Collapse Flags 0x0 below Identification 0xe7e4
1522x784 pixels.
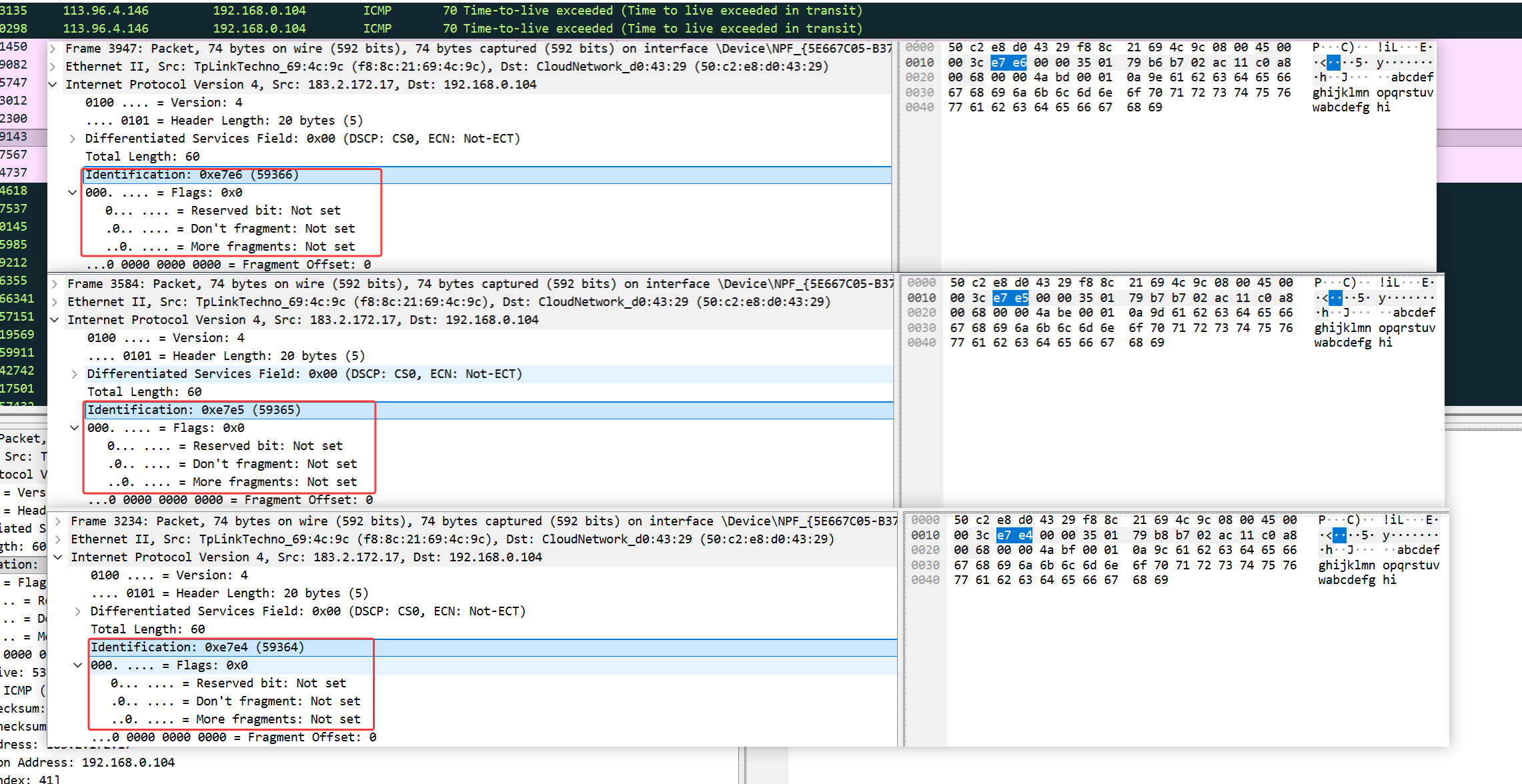click(78, 665)
